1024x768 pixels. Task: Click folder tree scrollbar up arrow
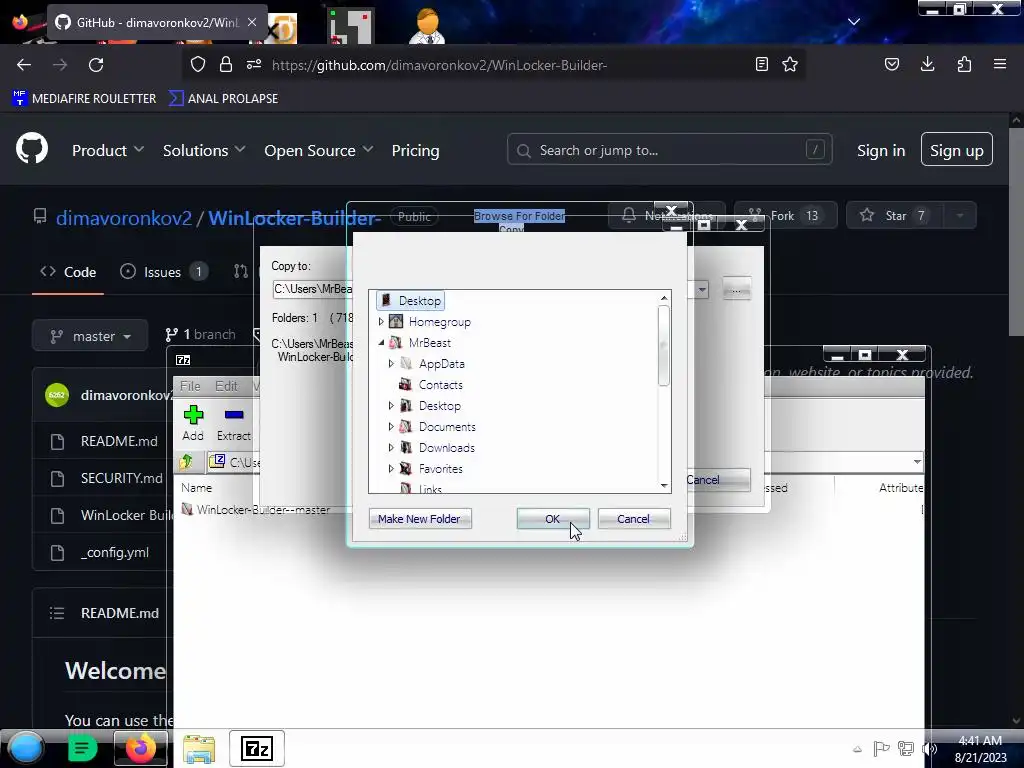click(664, 298)
